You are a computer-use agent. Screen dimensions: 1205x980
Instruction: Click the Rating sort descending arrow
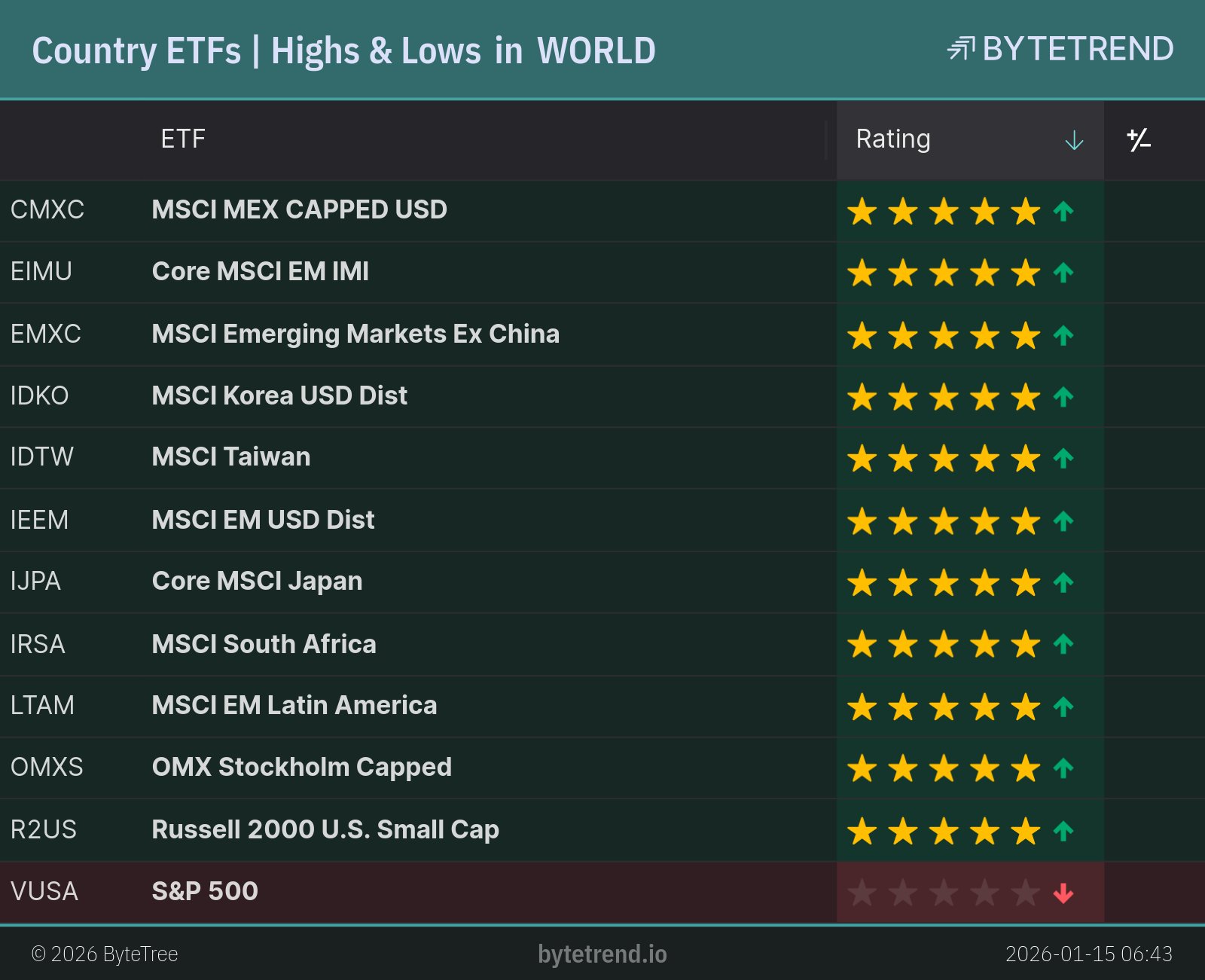[1074, 140]
